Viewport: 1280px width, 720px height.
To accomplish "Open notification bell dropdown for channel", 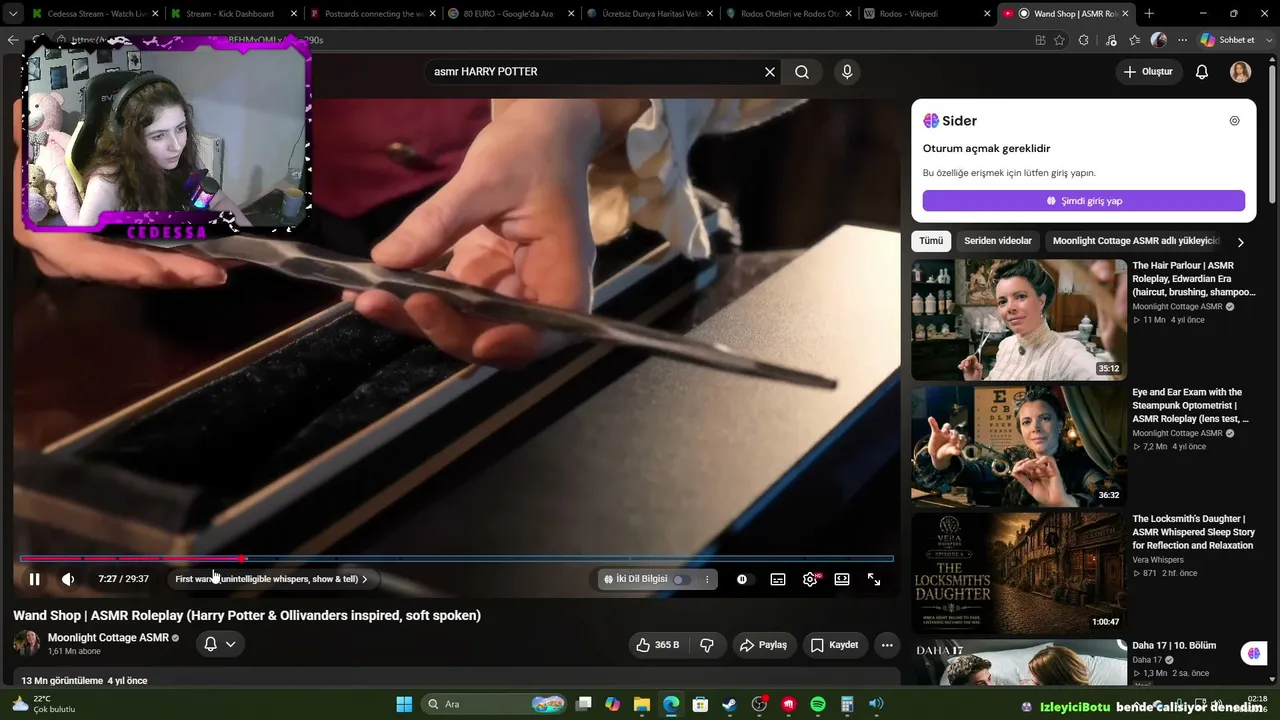I will click(x=220, y=644).
